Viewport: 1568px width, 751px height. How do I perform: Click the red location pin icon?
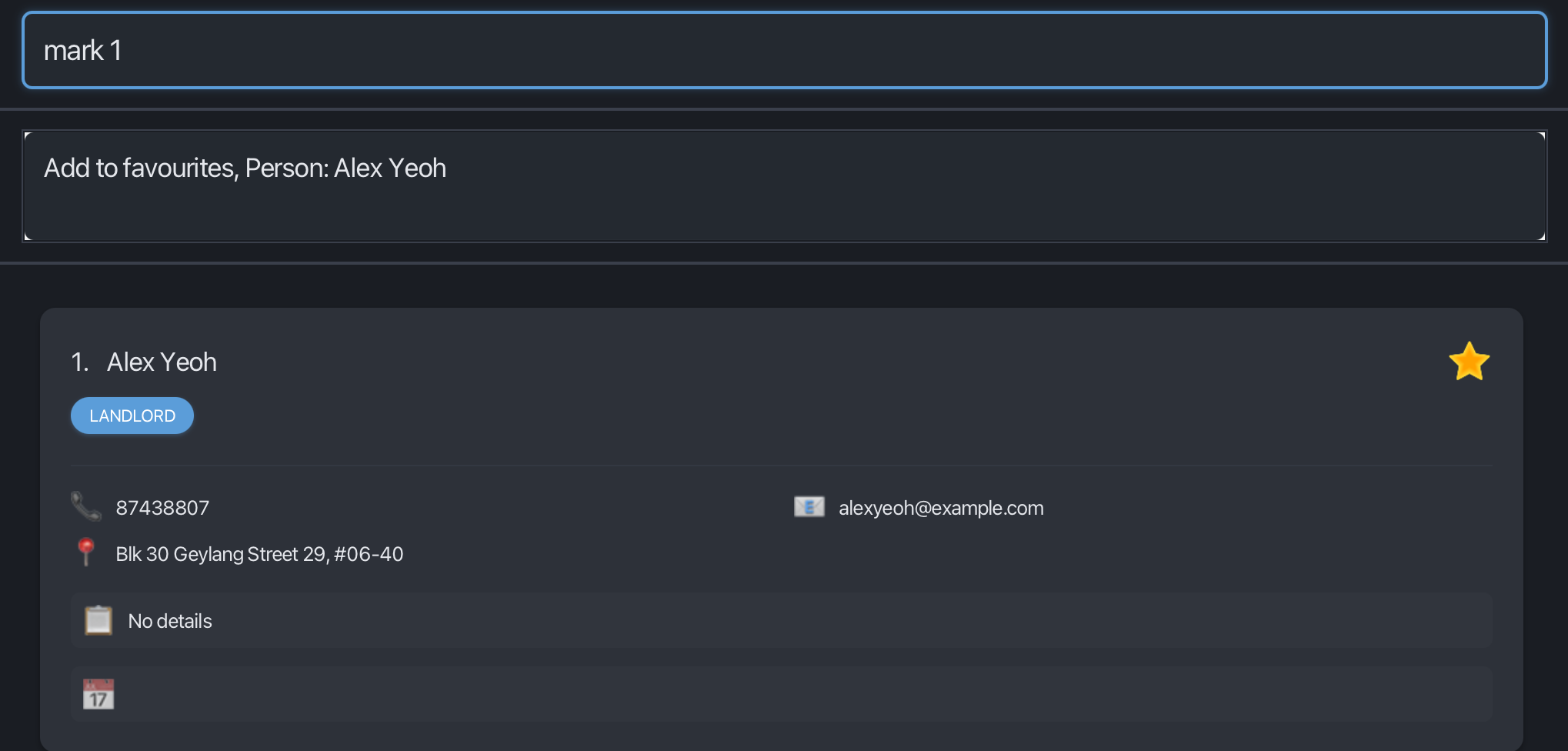click(86, 552)
